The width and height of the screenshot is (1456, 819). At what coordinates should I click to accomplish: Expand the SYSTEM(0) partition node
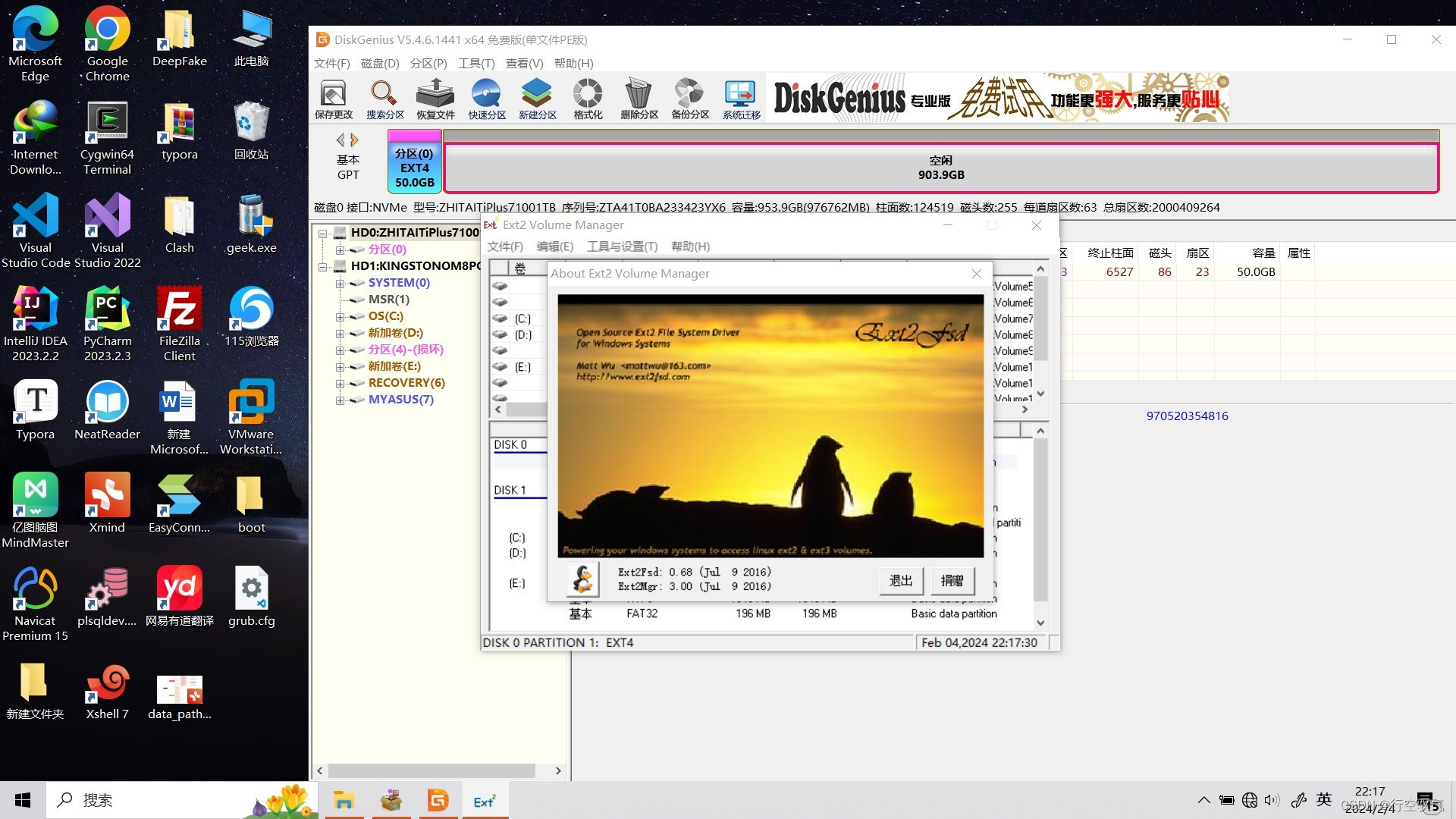coord(340,283)
